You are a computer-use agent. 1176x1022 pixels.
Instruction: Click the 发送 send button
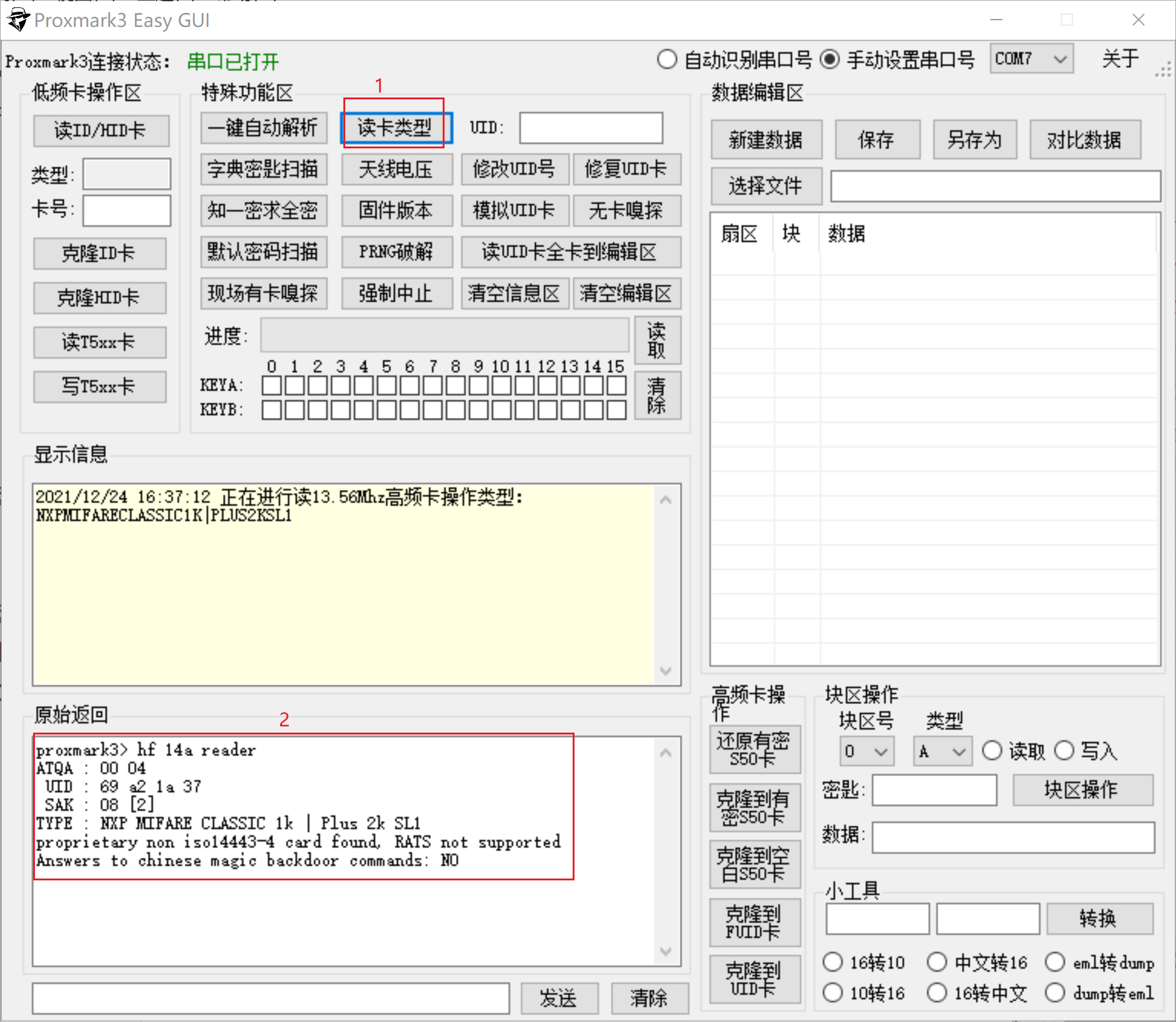click(x=559, y=998)
